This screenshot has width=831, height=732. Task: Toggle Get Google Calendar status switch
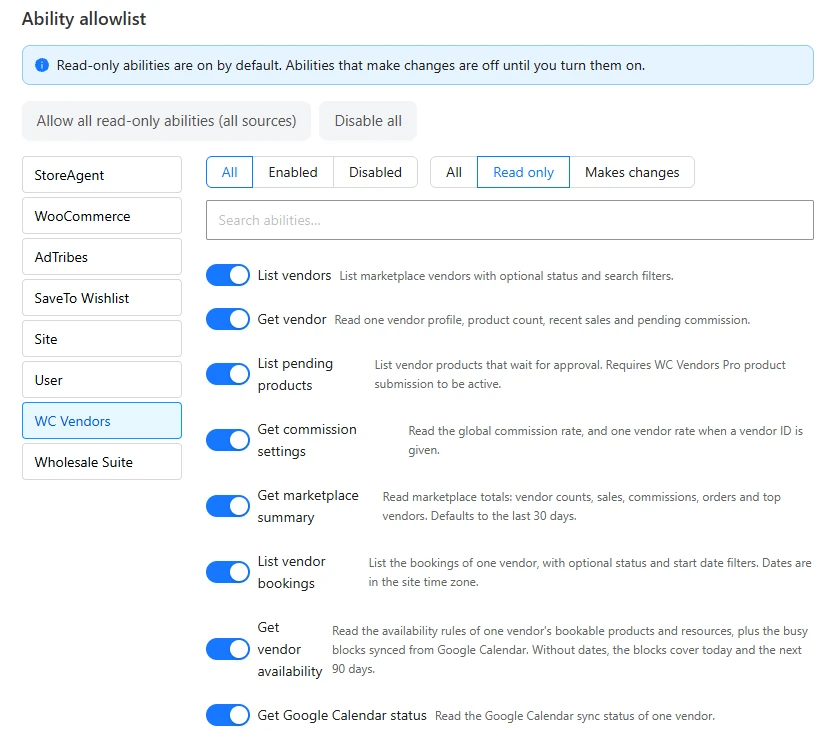(x=228, y=715)
